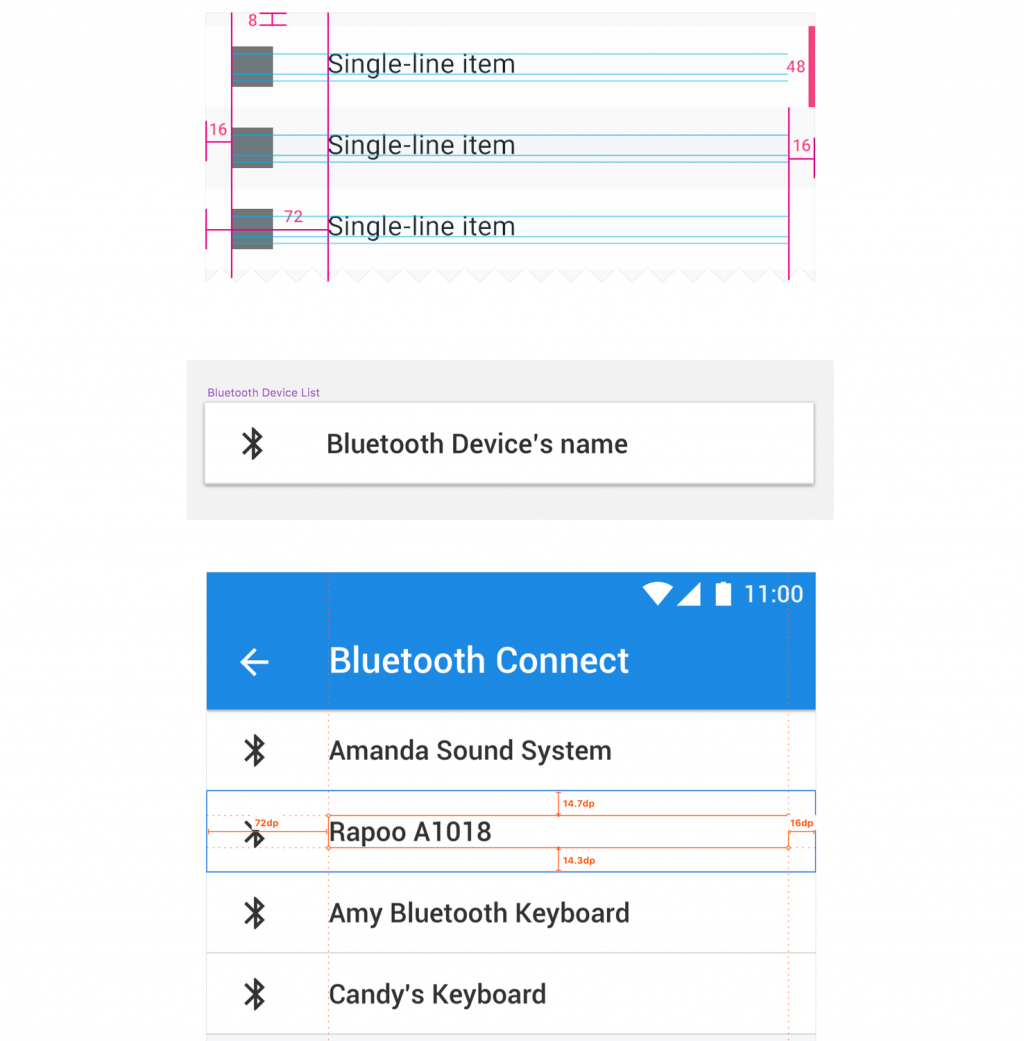Click the first Single-line item text

pyautogui.click(x=421, y=64)
